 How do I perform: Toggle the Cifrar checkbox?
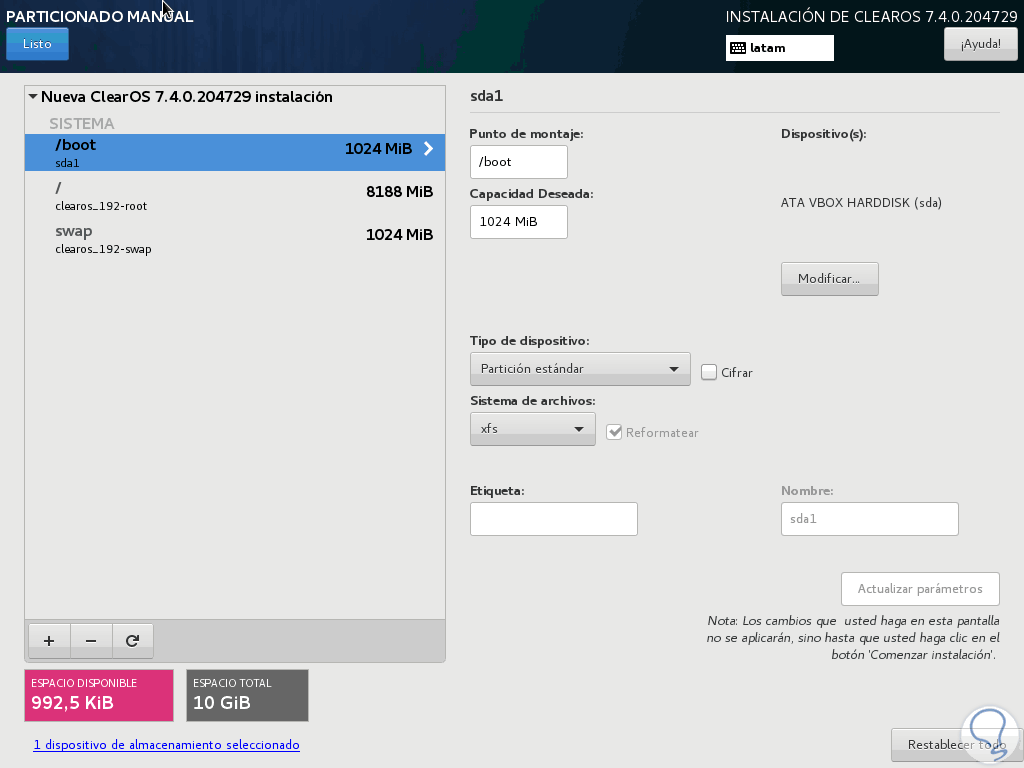[709, 372]
